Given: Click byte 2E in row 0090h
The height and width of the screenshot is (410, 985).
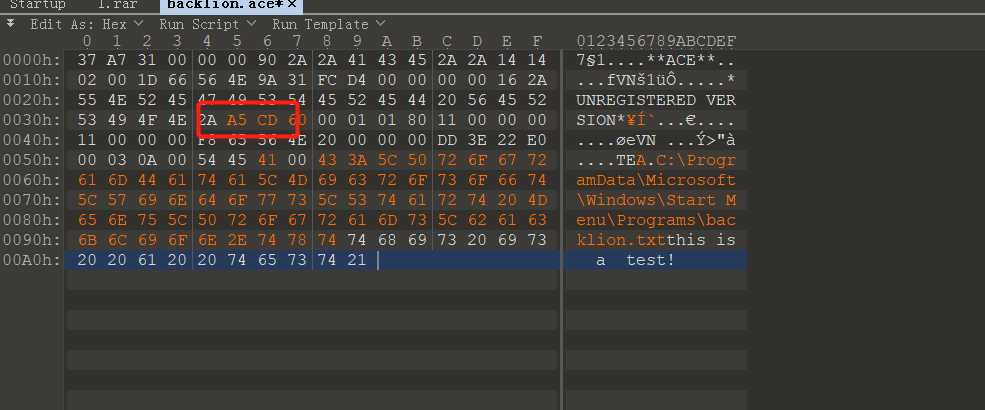Looking at the screenshot, I should (237, 240).
